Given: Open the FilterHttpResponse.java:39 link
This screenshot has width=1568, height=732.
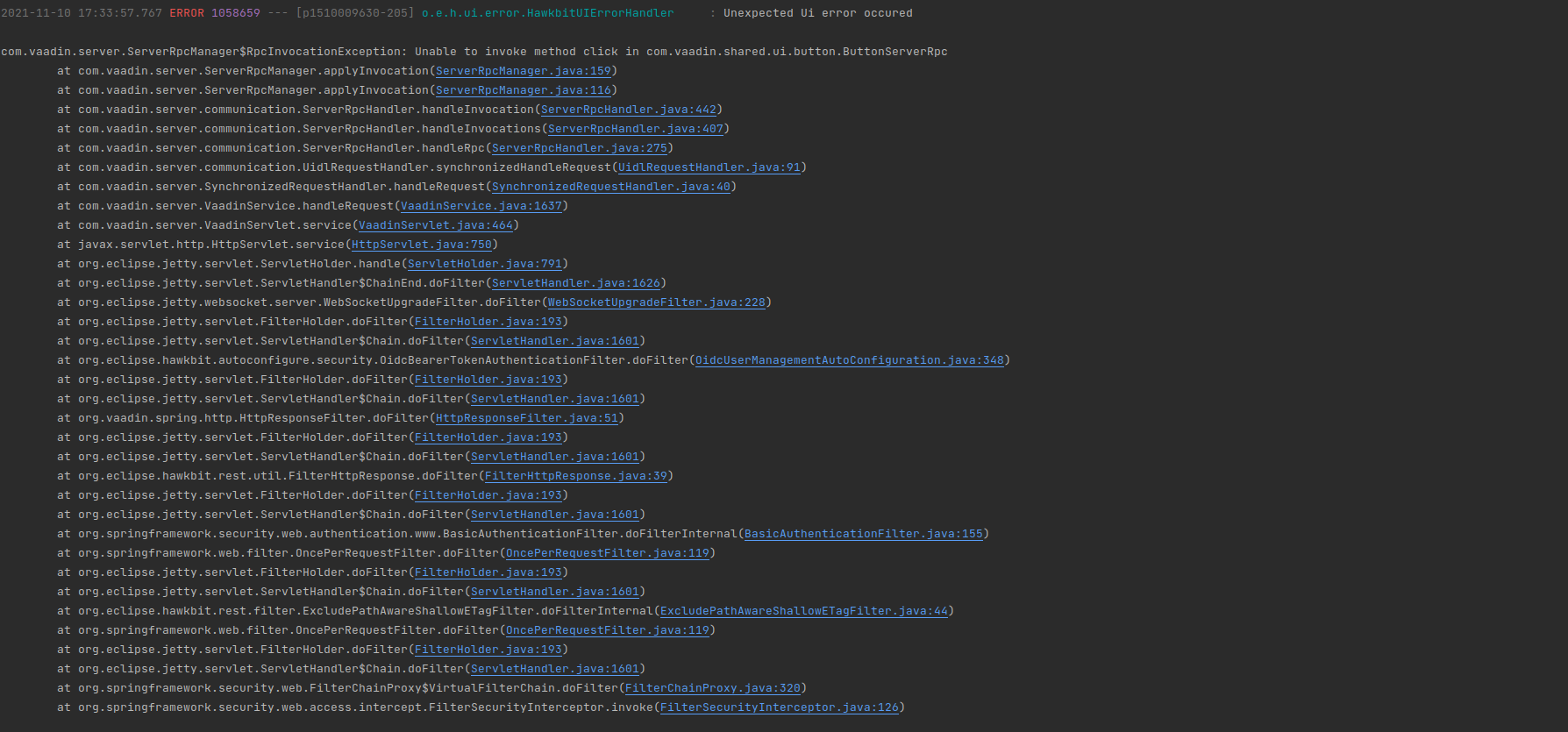Looking at the screenshot, I should click(x=576, y=476).
